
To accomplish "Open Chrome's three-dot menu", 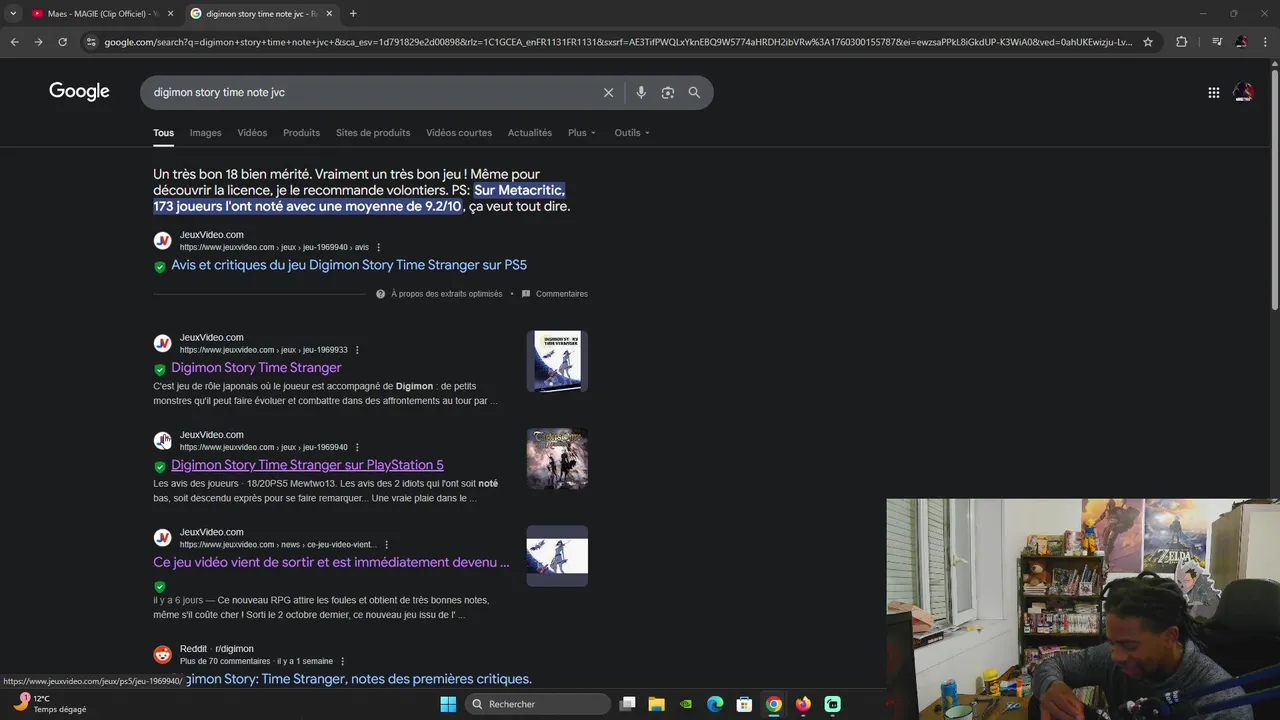I will point(1266,42).
